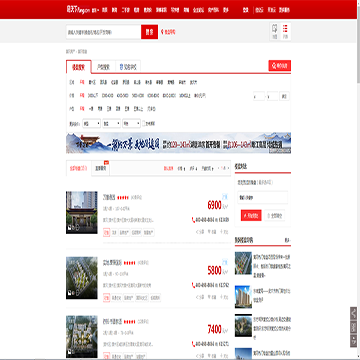
Task: Click the red search button
Action: point(149,32)
